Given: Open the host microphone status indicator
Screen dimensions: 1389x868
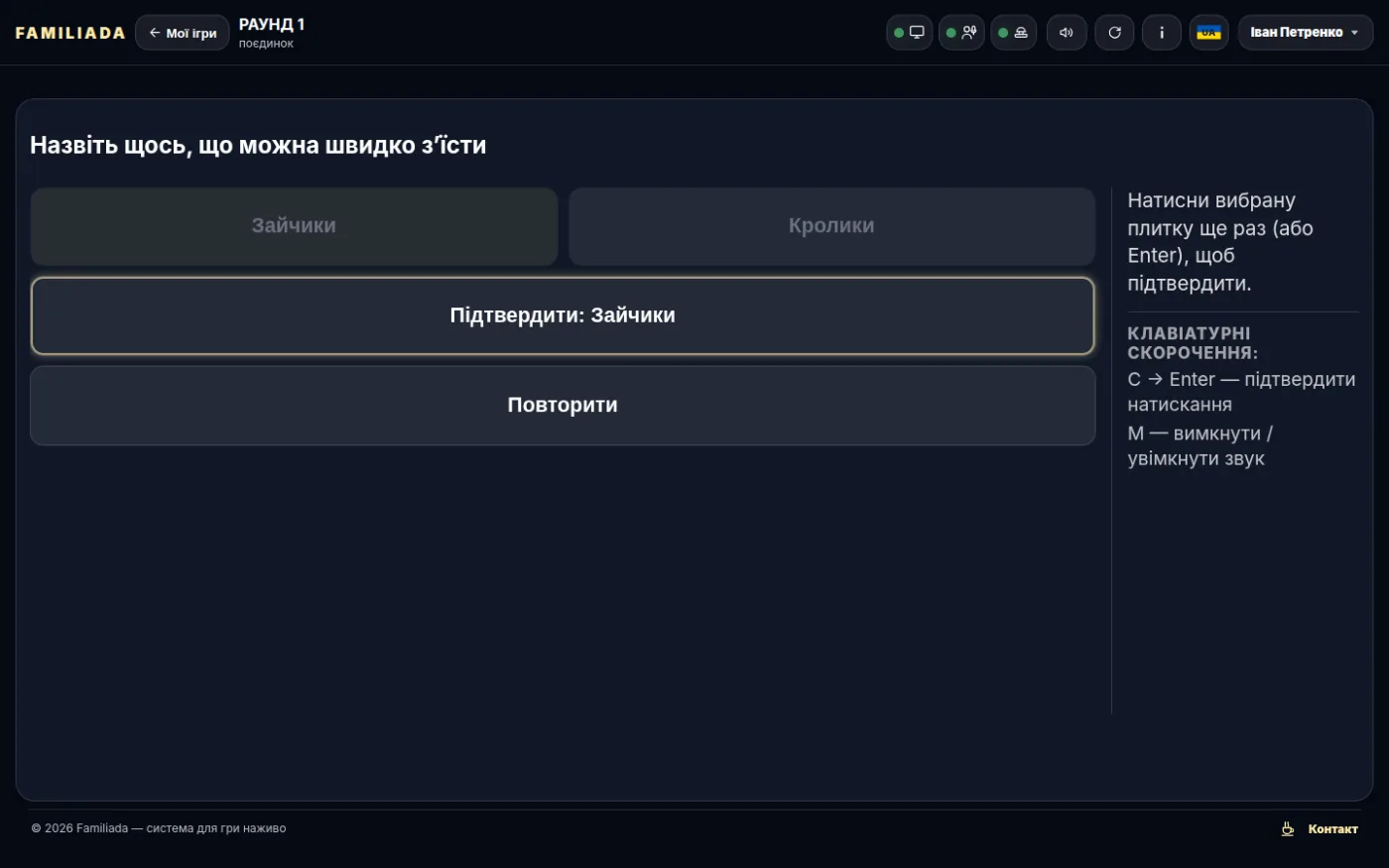Looking at the screenshot, I should [x=961, y=33].
